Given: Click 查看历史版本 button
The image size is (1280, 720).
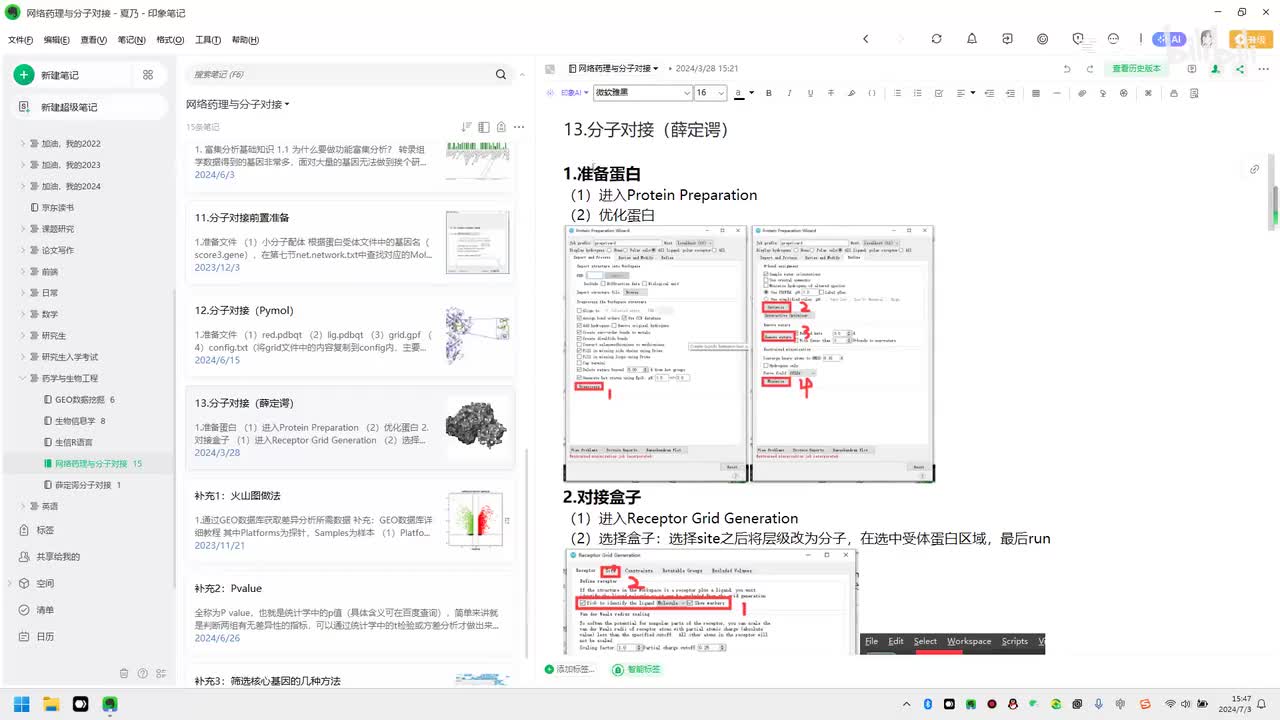Looking at the screenshot, I should 1136,68.
